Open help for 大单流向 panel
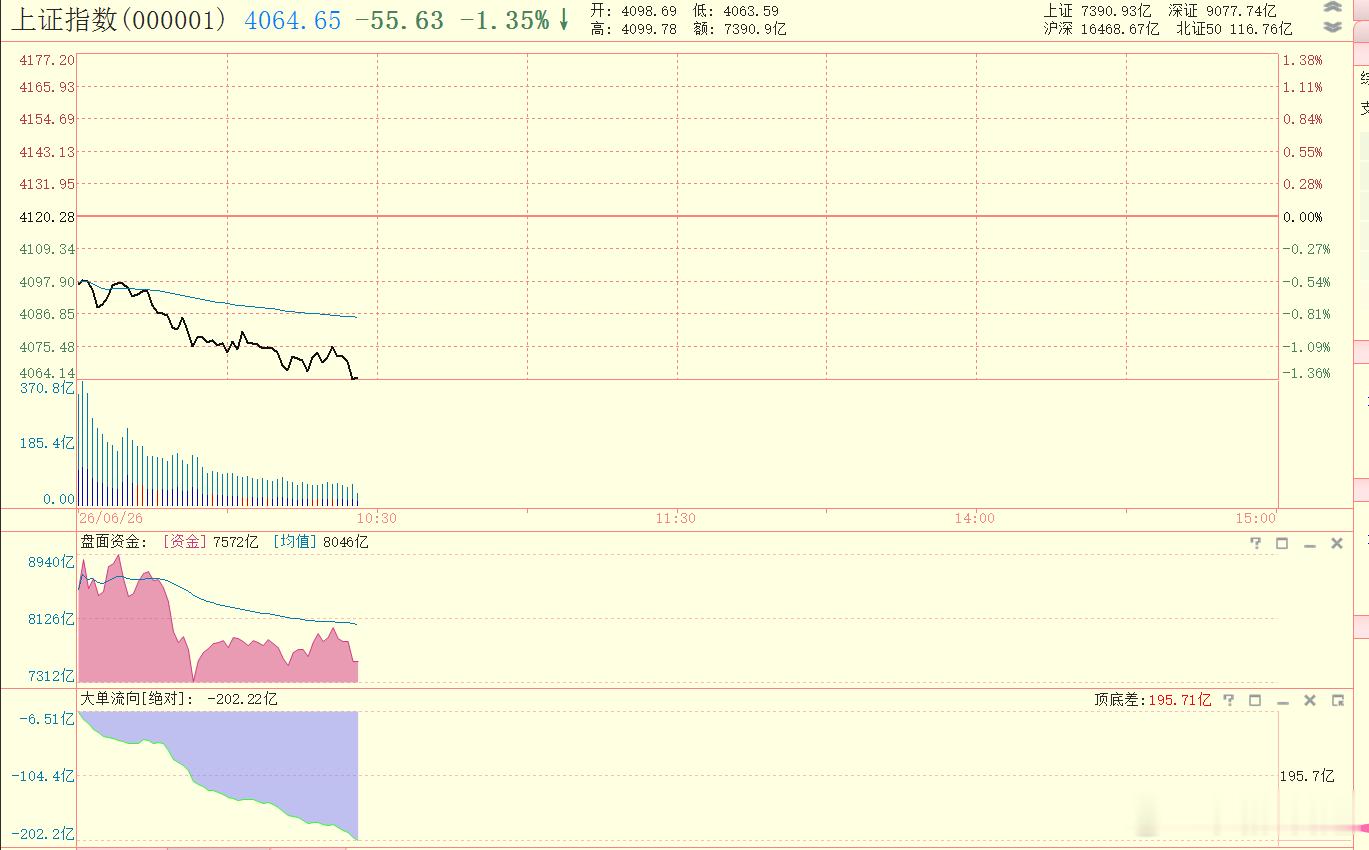This screenshot has height=850, width=1369. tap(1229, 700)
